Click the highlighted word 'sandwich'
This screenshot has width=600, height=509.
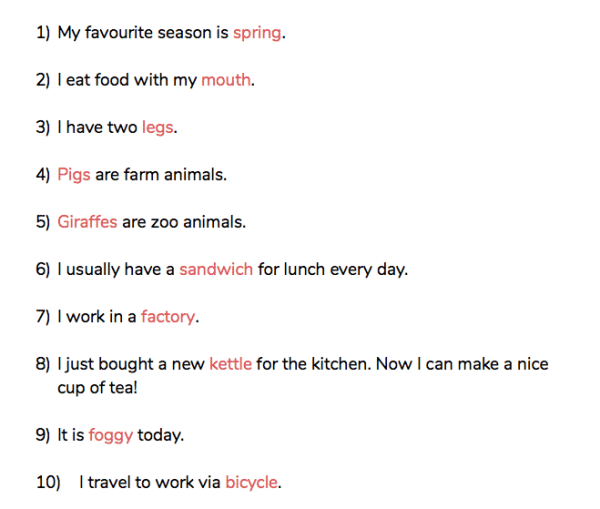pyautogui.click(x=216, y=269)
